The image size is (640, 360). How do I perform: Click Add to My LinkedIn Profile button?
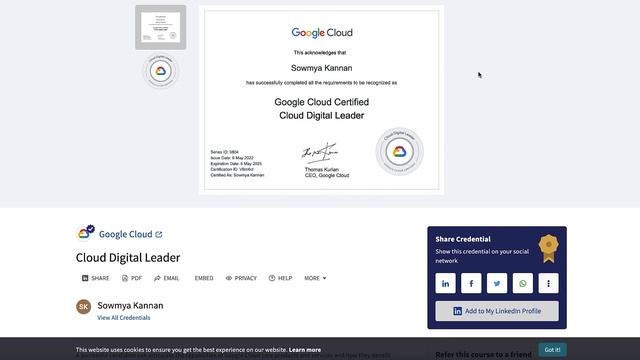(x=497, y=311)
